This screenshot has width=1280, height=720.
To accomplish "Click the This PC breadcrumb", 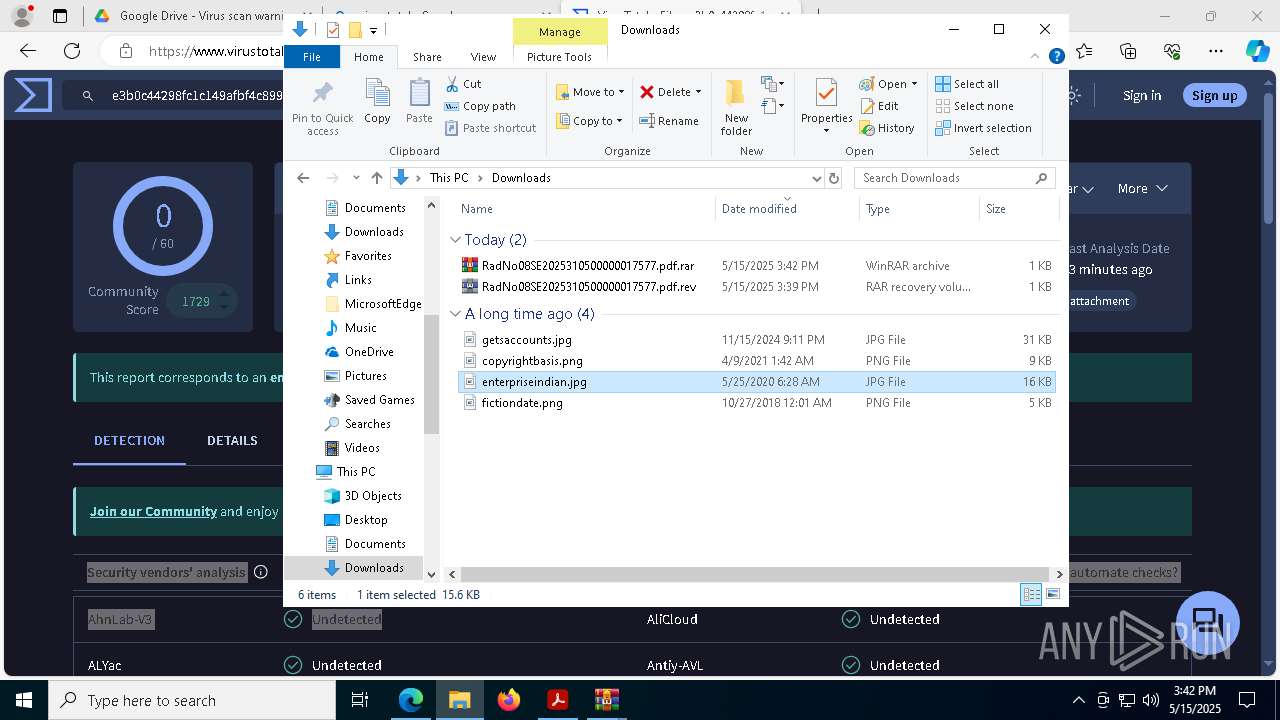I will [x=449, y=178].
